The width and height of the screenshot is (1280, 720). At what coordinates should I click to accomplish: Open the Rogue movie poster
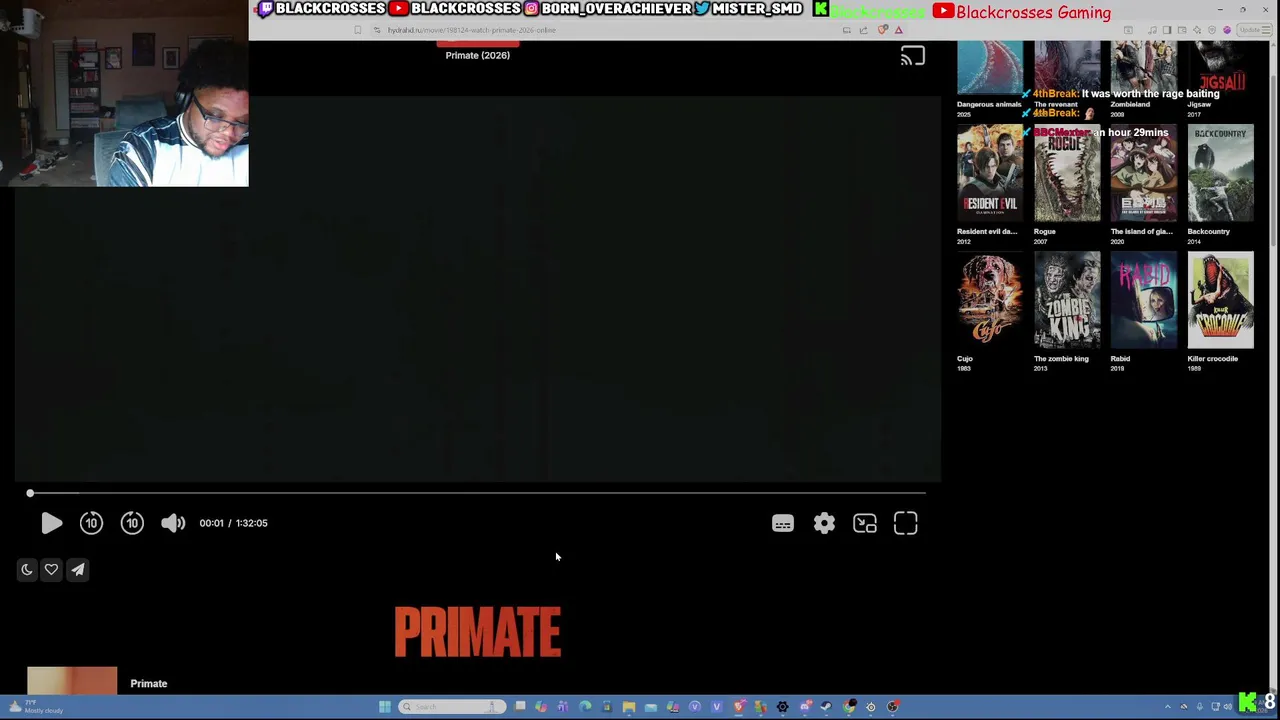1067,172
